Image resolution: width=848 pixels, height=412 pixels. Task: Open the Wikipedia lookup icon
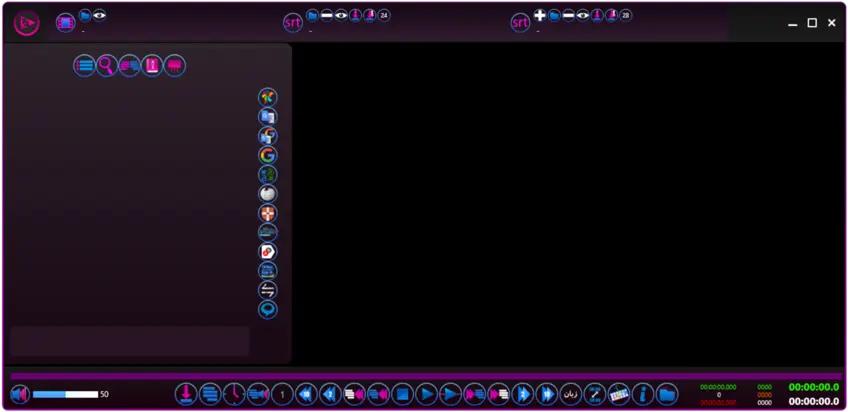(x=267, y=194)
